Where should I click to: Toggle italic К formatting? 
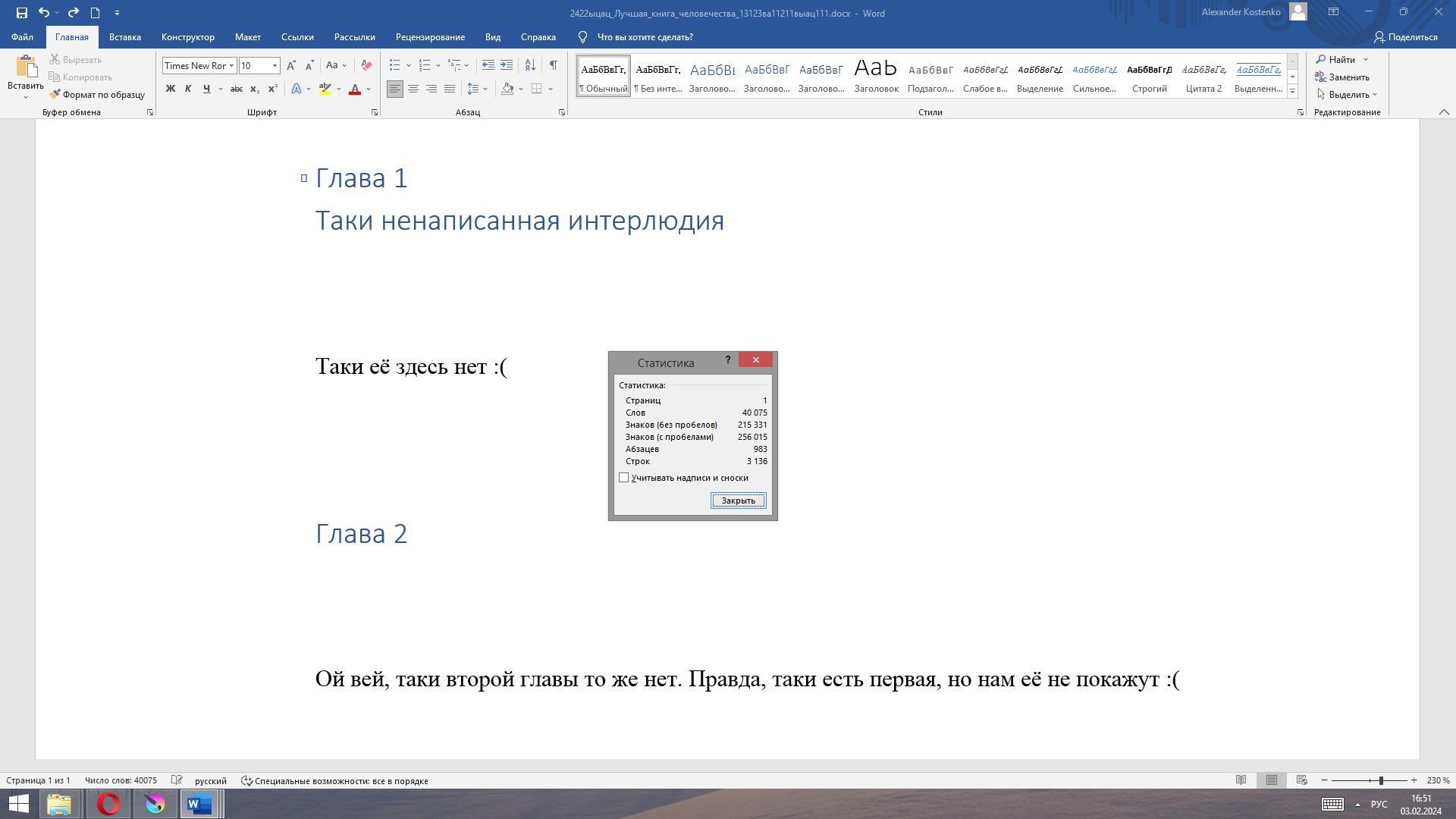(188, 89)
